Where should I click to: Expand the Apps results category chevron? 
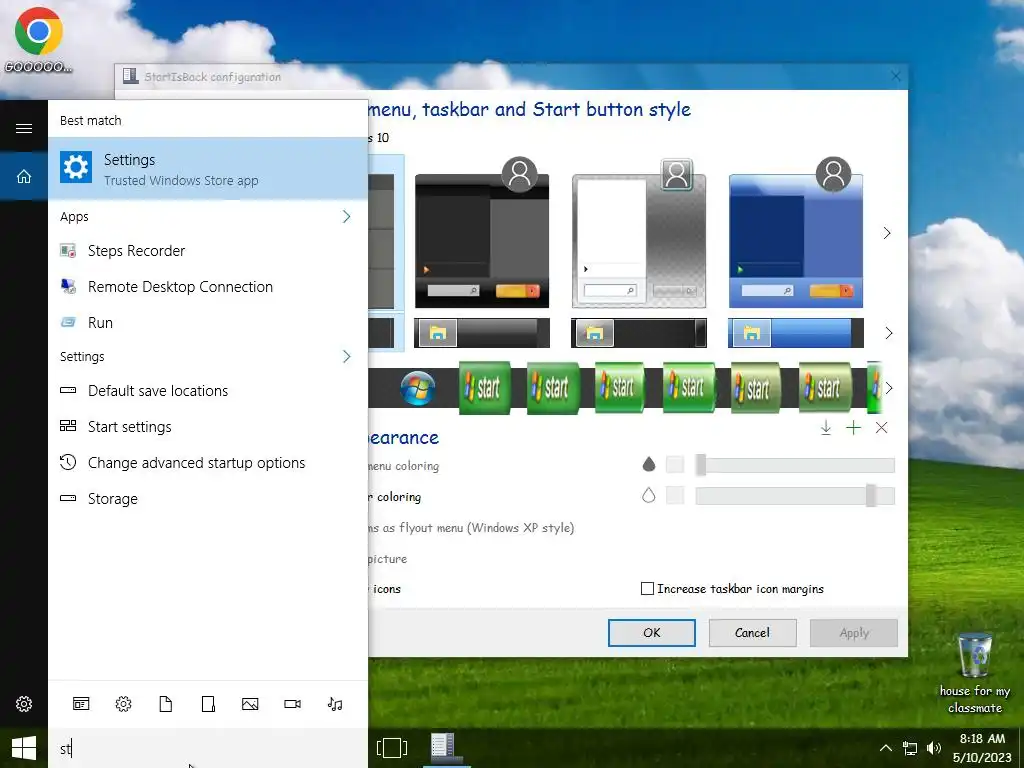[x=347, y=216]
